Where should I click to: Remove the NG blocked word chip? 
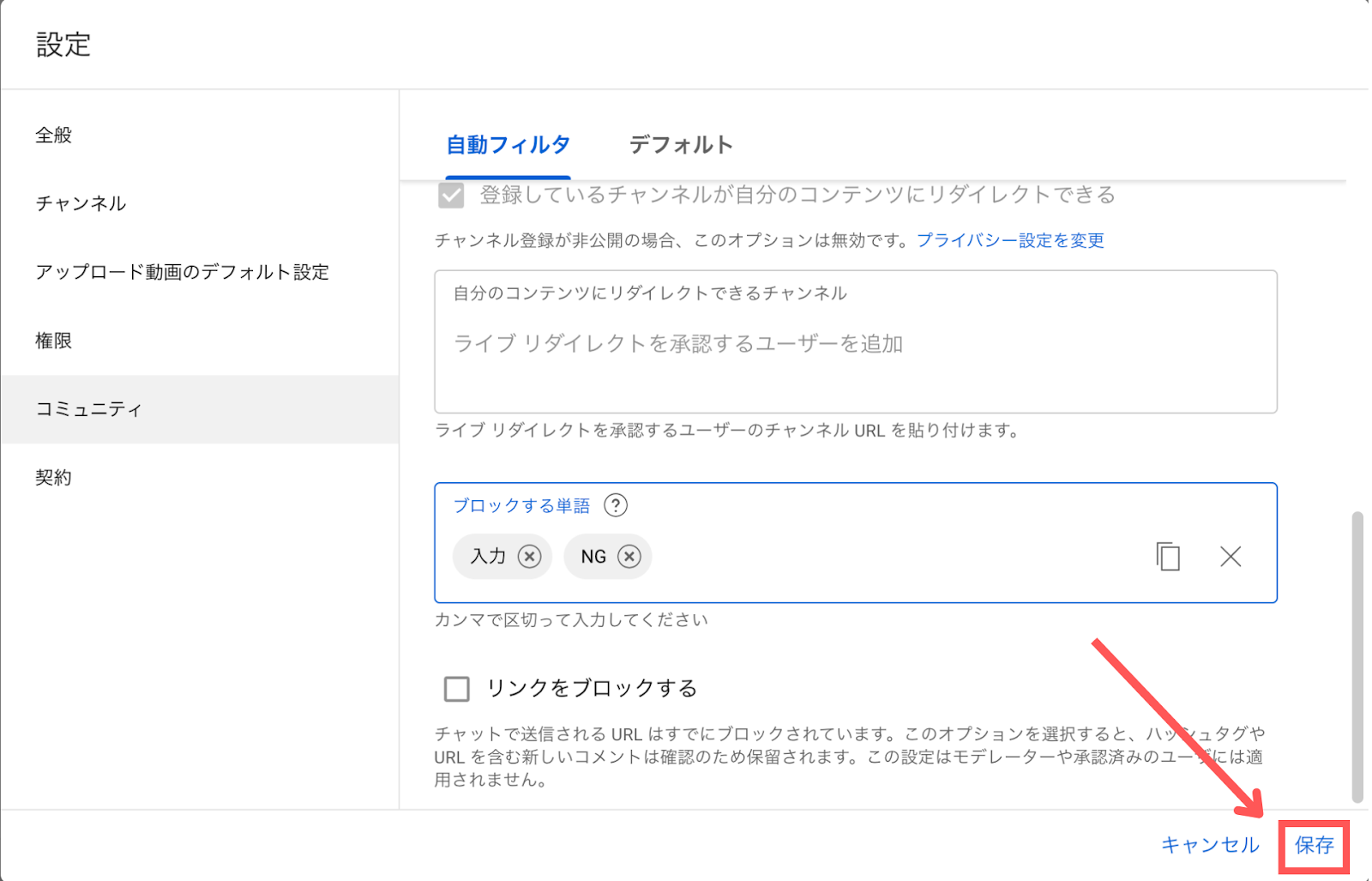coord(629,557)
